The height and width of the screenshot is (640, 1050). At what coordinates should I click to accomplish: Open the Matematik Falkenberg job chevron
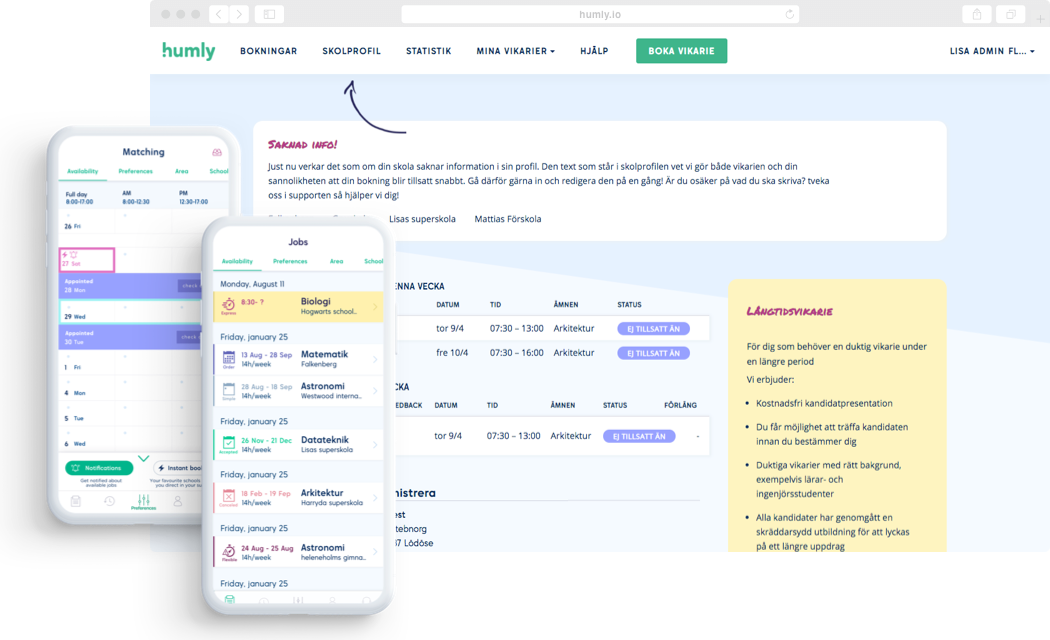pos(375,359)
